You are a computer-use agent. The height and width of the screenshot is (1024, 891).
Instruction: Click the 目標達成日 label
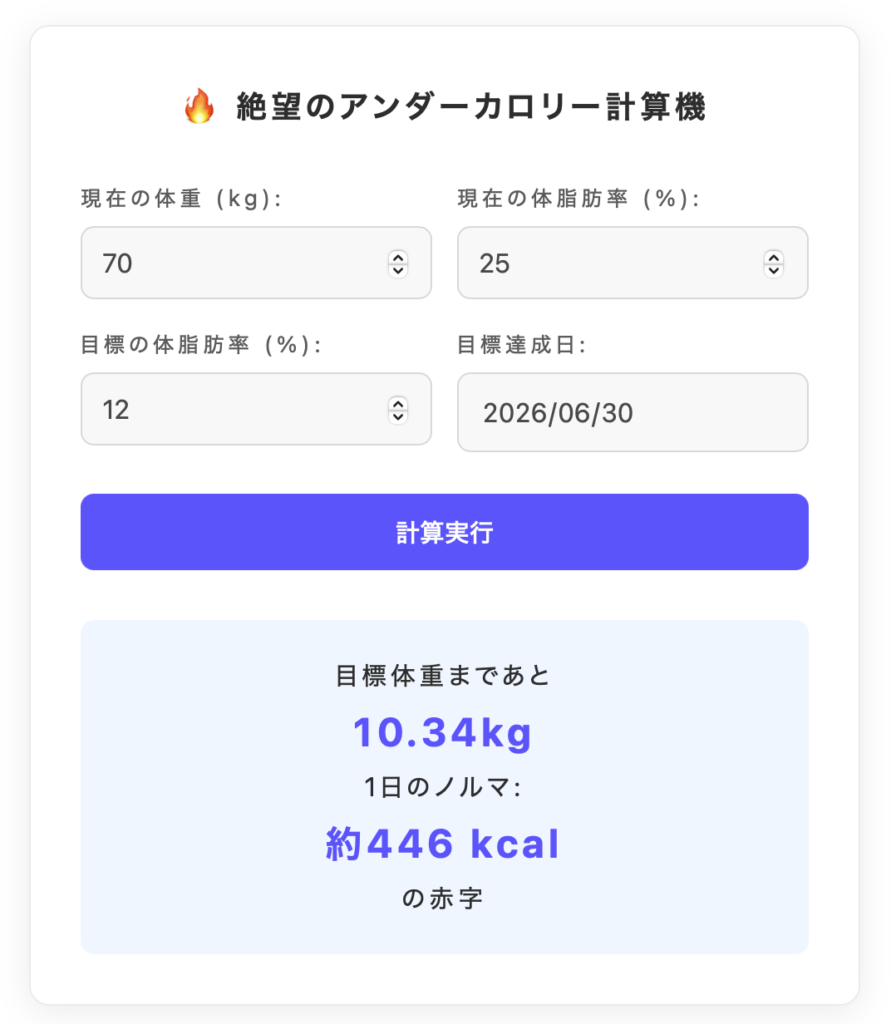[x=521, y=346]
